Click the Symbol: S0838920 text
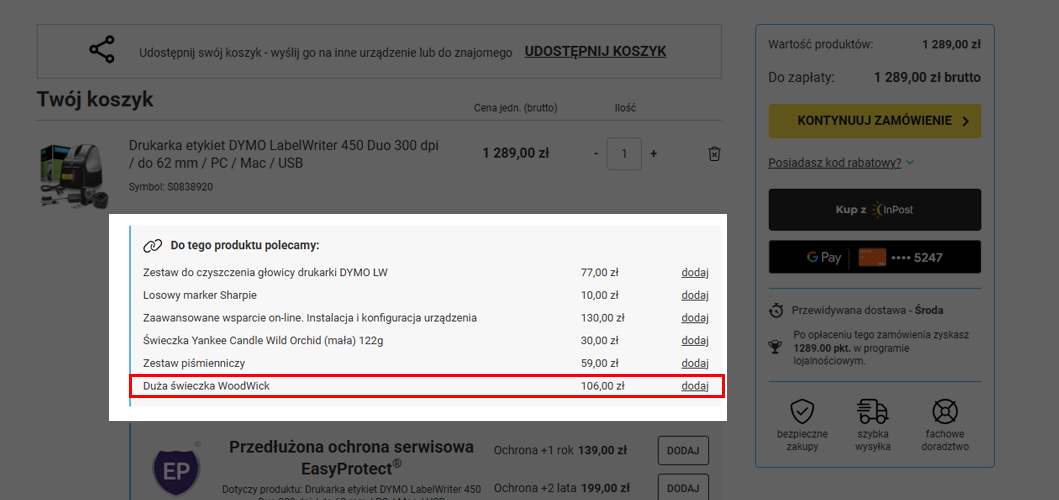 click(171, 187)
